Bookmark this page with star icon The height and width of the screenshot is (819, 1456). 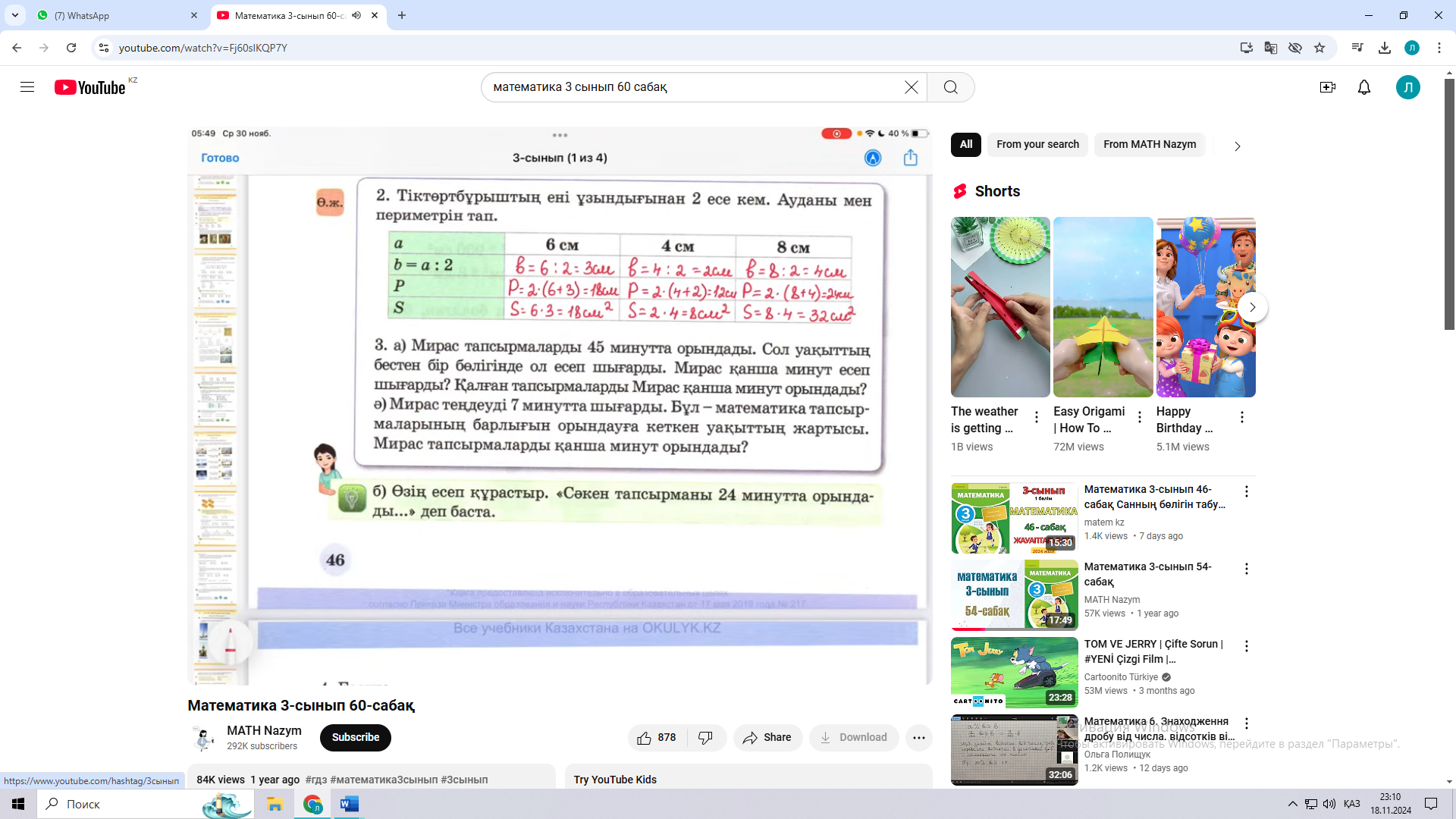(1319, 48)
